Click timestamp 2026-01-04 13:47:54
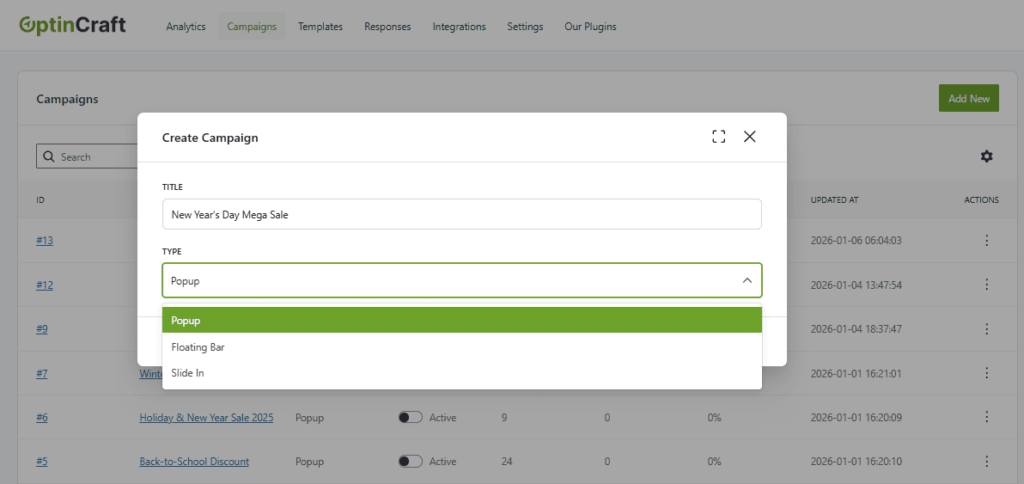Screen dimensions: 1024x484 (x=856, y=285)
